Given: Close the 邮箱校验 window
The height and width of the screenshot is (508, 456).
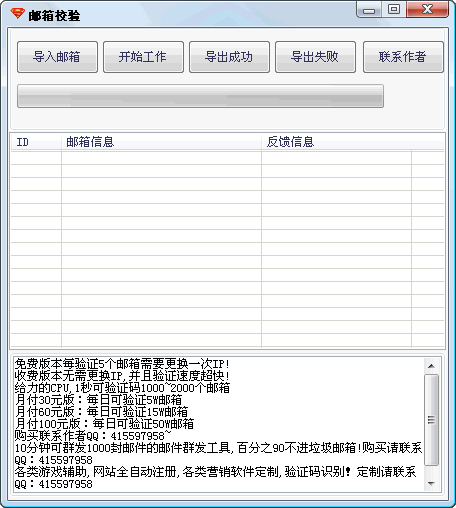Looking at the screenshot, I should (x=427, y=9).
